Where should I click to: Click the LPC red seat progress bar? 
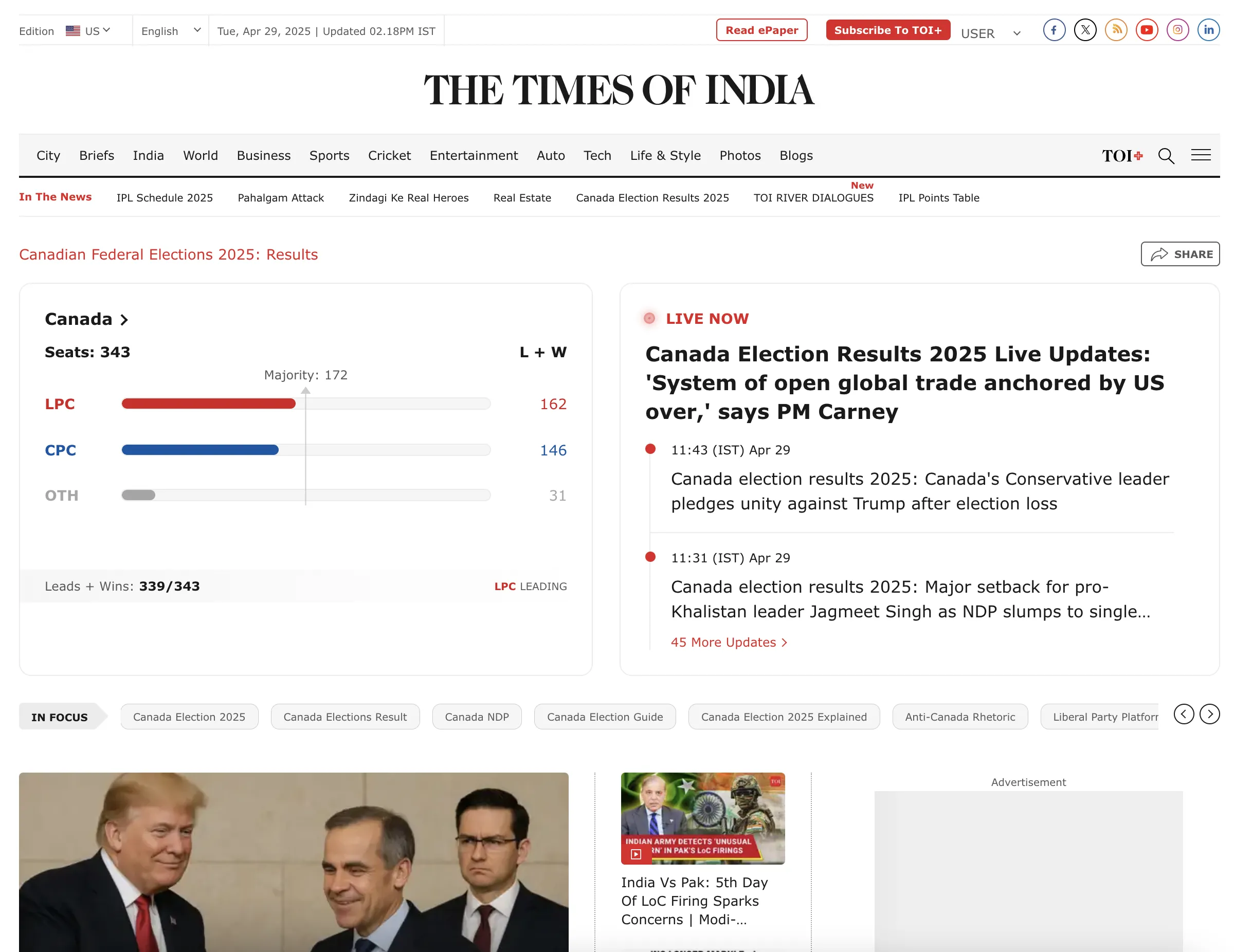208,404
